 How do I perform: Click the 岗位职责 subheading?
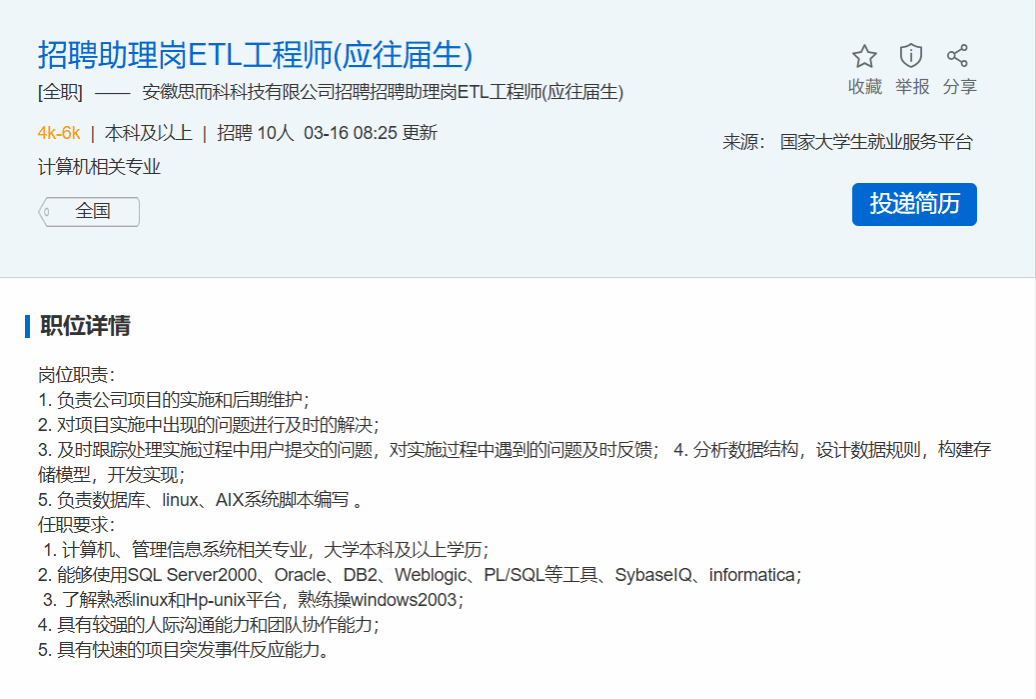(x=77, y=375)
